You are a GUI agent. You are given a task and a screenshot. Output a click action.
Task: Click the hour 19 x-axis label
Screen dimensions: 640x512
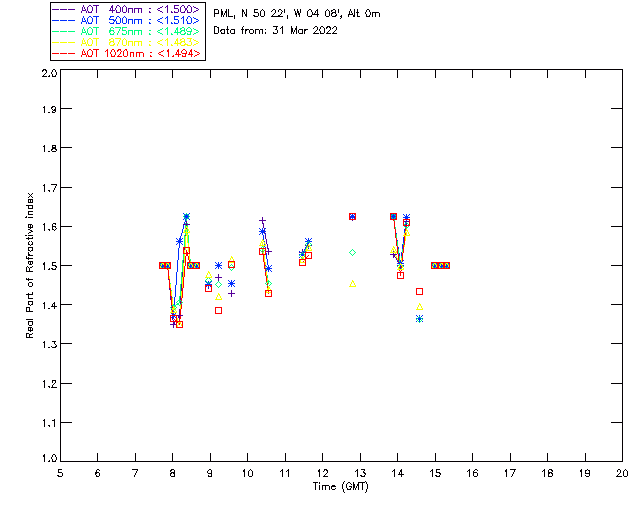coord(585,473)
